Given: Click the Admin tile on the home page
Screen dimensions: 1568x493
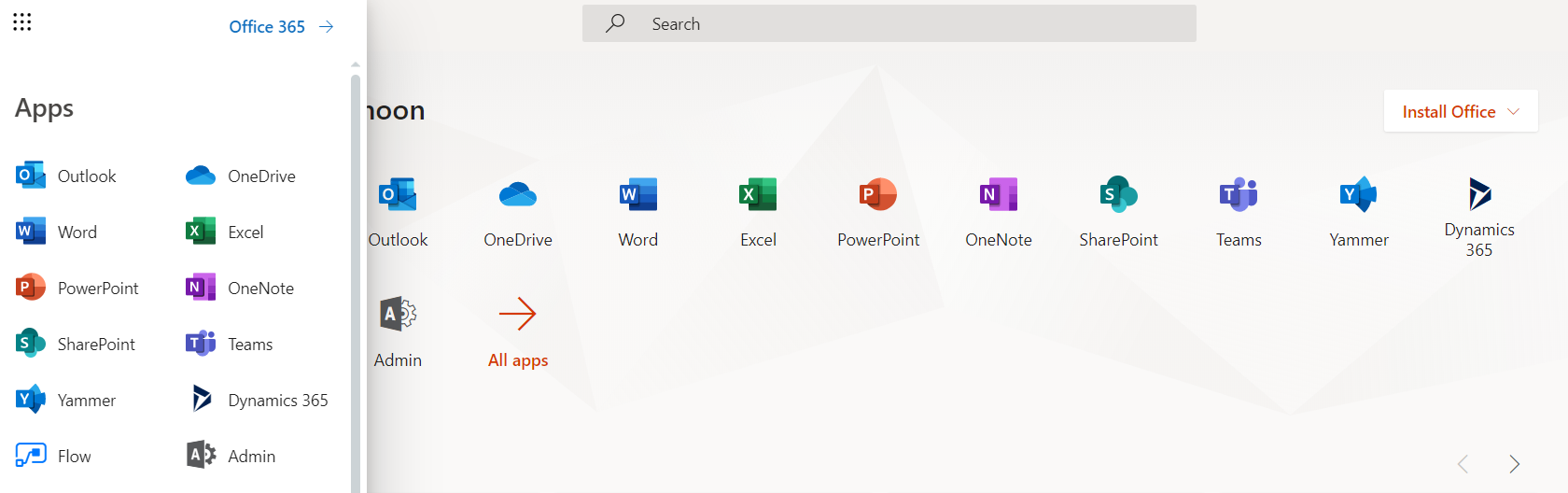Looking at the screenshot, I should [398, 332].
